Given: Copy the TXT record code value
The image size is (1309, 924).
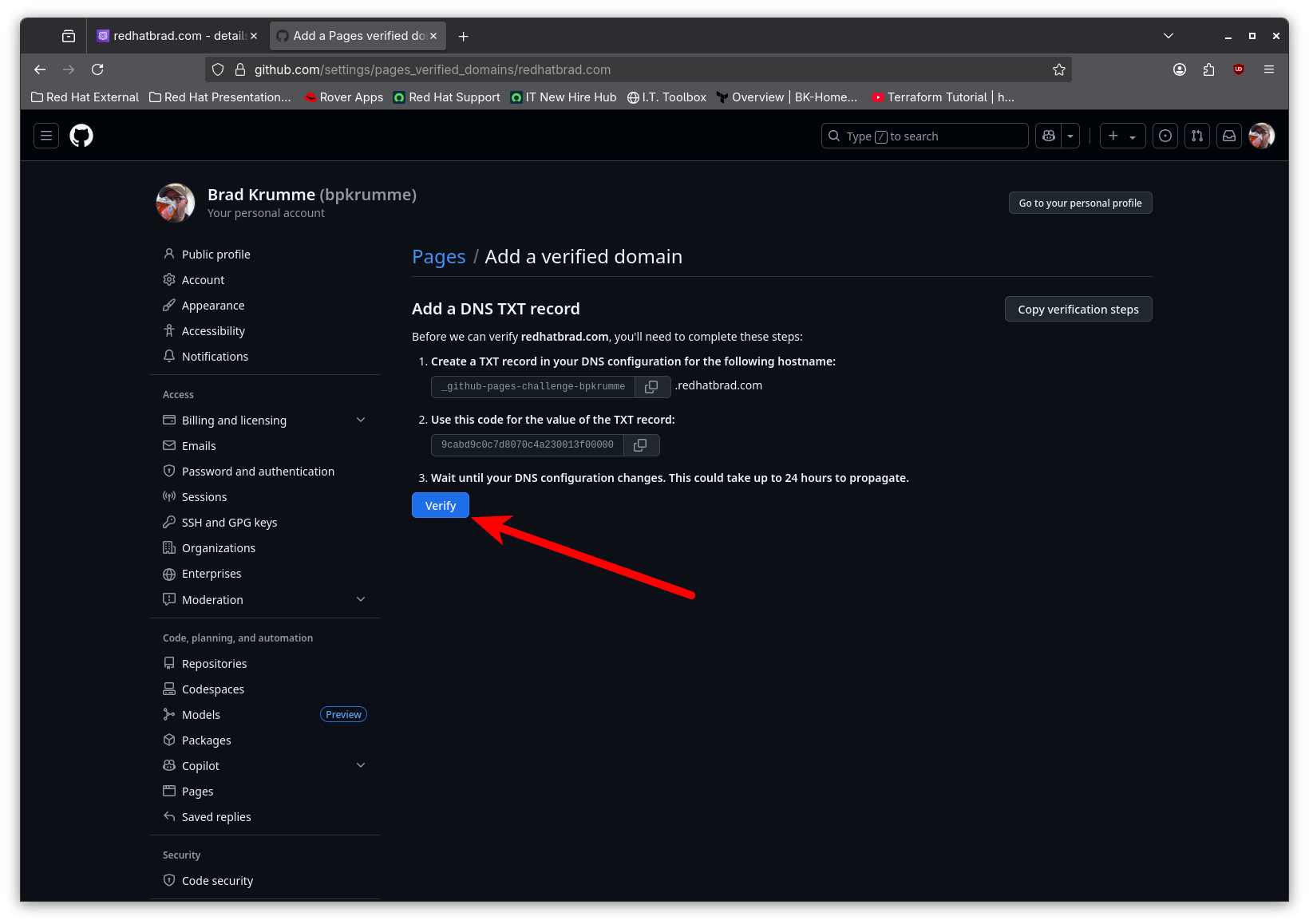Looking at the screenshot, I should 640,445.
